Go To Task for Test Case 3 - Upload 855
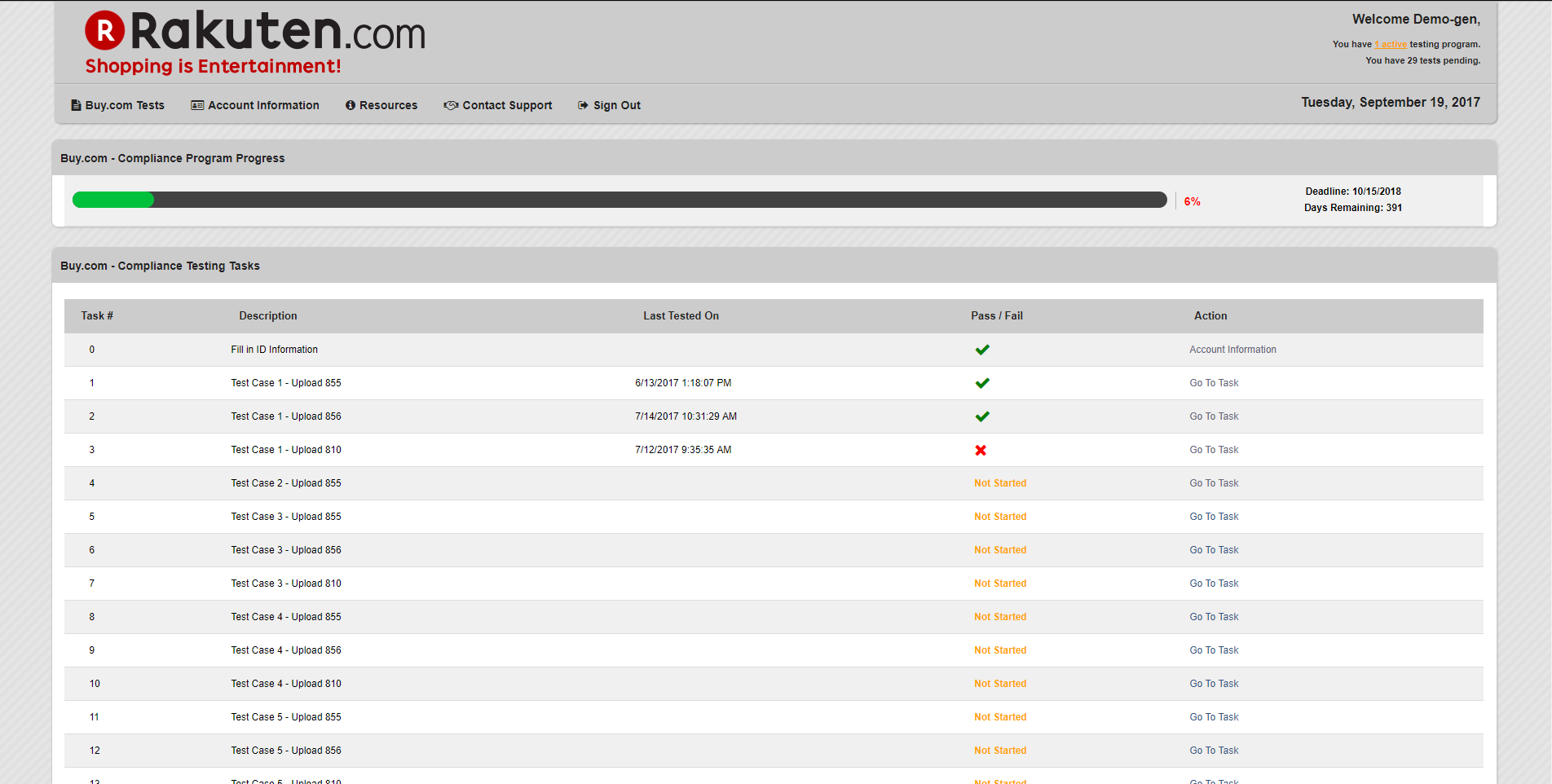 click(x=1214, y=517)
